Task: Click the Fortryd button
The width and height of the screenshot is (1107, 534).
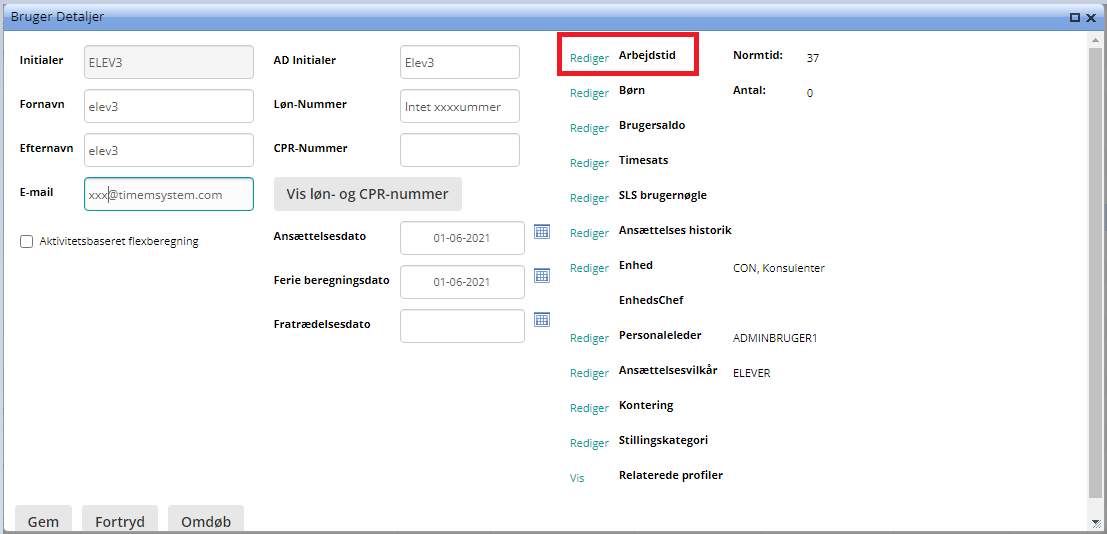Action: (120, 521)
